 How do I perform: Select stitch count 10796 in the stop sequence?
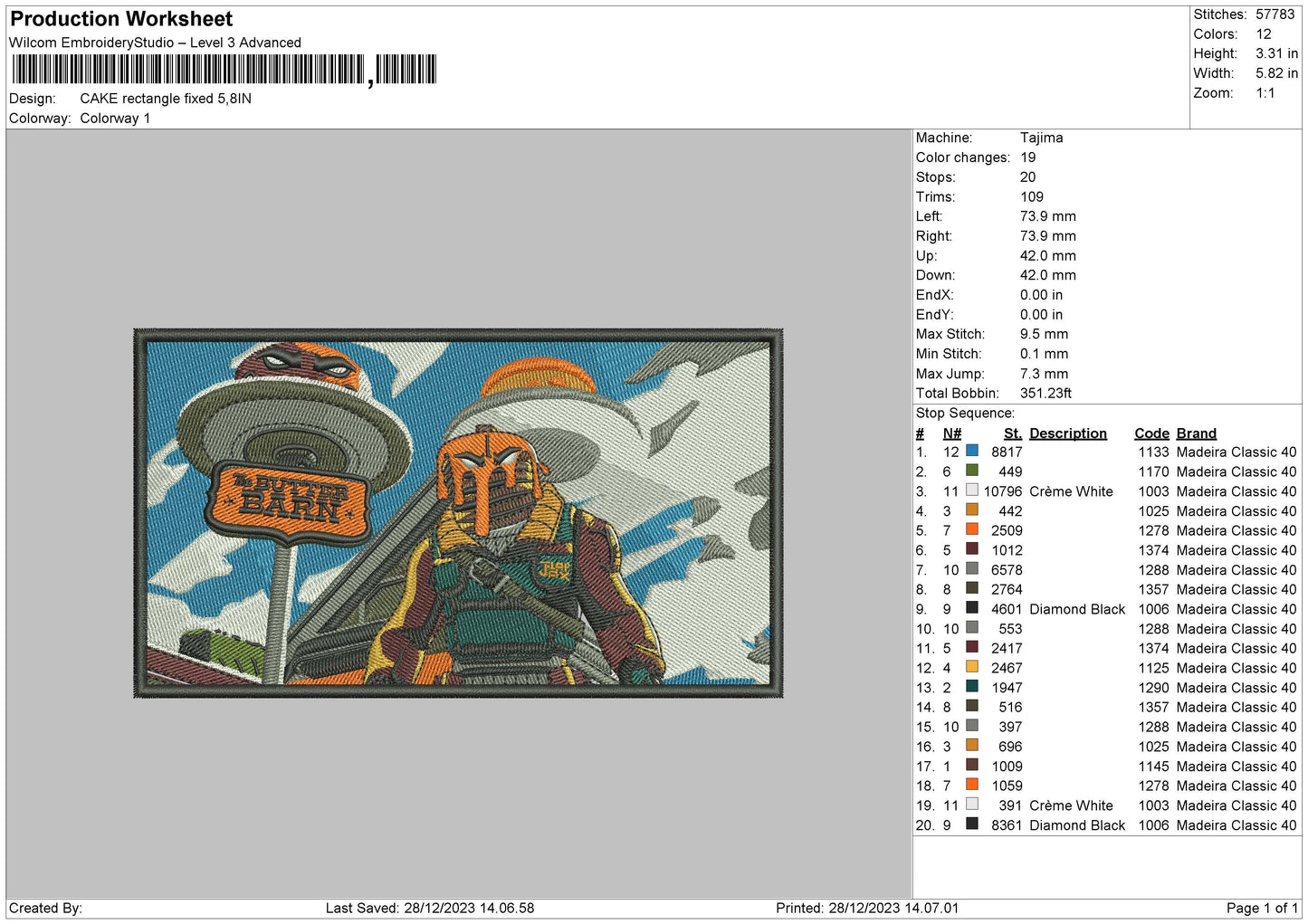1003,491
